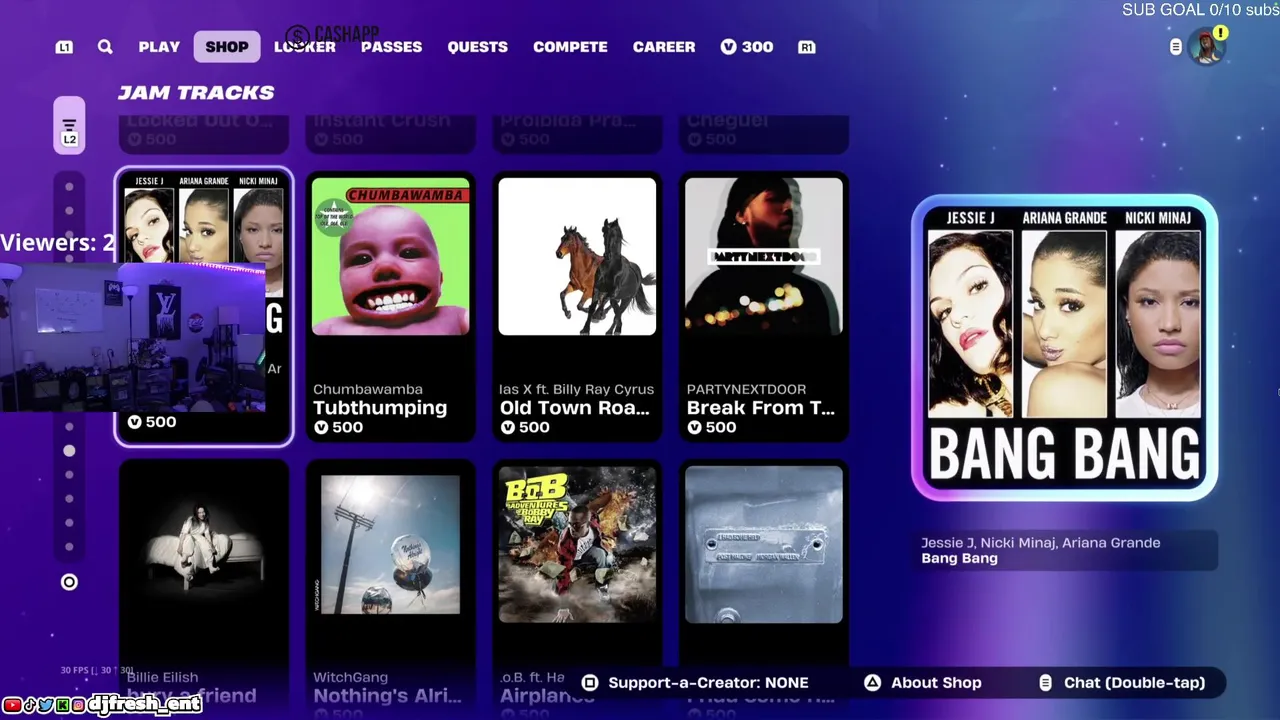Click the L2 shop sections icon

click(x=69, y=126)
